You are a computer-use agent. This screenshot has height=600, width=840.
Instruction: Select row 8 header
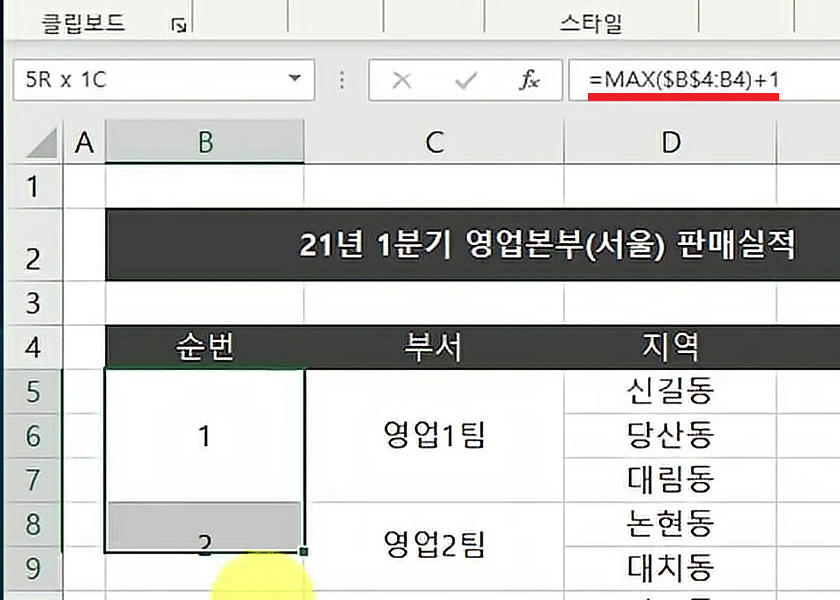(x=33, y=524)
